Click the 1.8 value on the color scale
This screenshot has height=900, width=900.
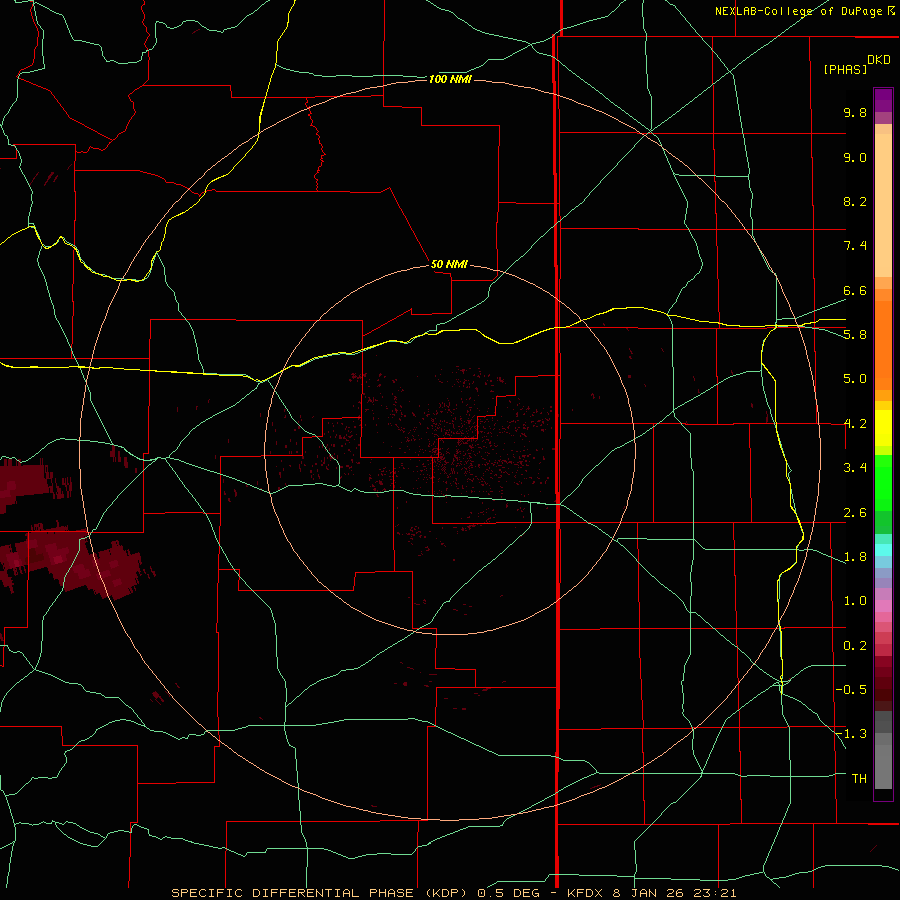(855, 557)
